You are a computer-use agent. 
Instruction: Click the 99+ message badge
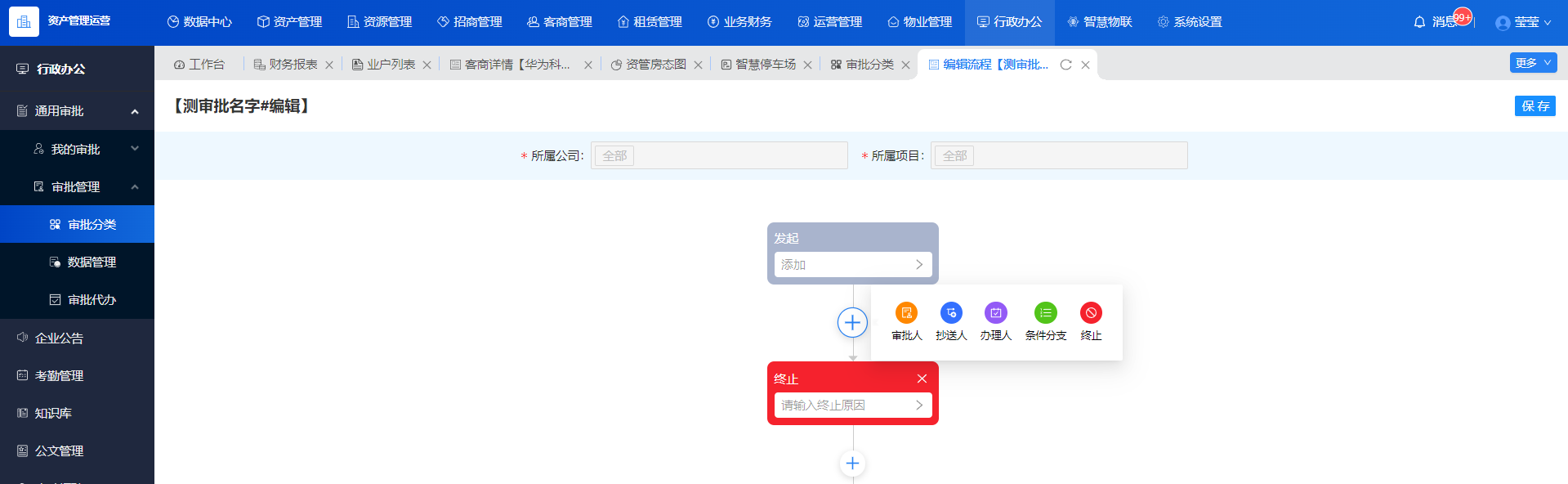tap(1463, 16)
